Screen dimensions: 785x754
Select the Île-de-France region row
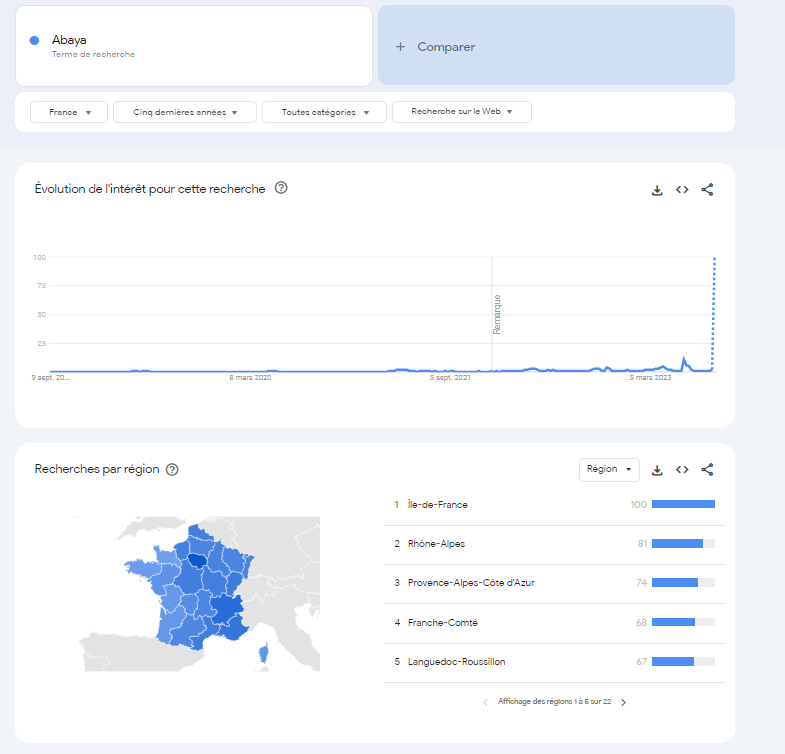click(554, 505)
